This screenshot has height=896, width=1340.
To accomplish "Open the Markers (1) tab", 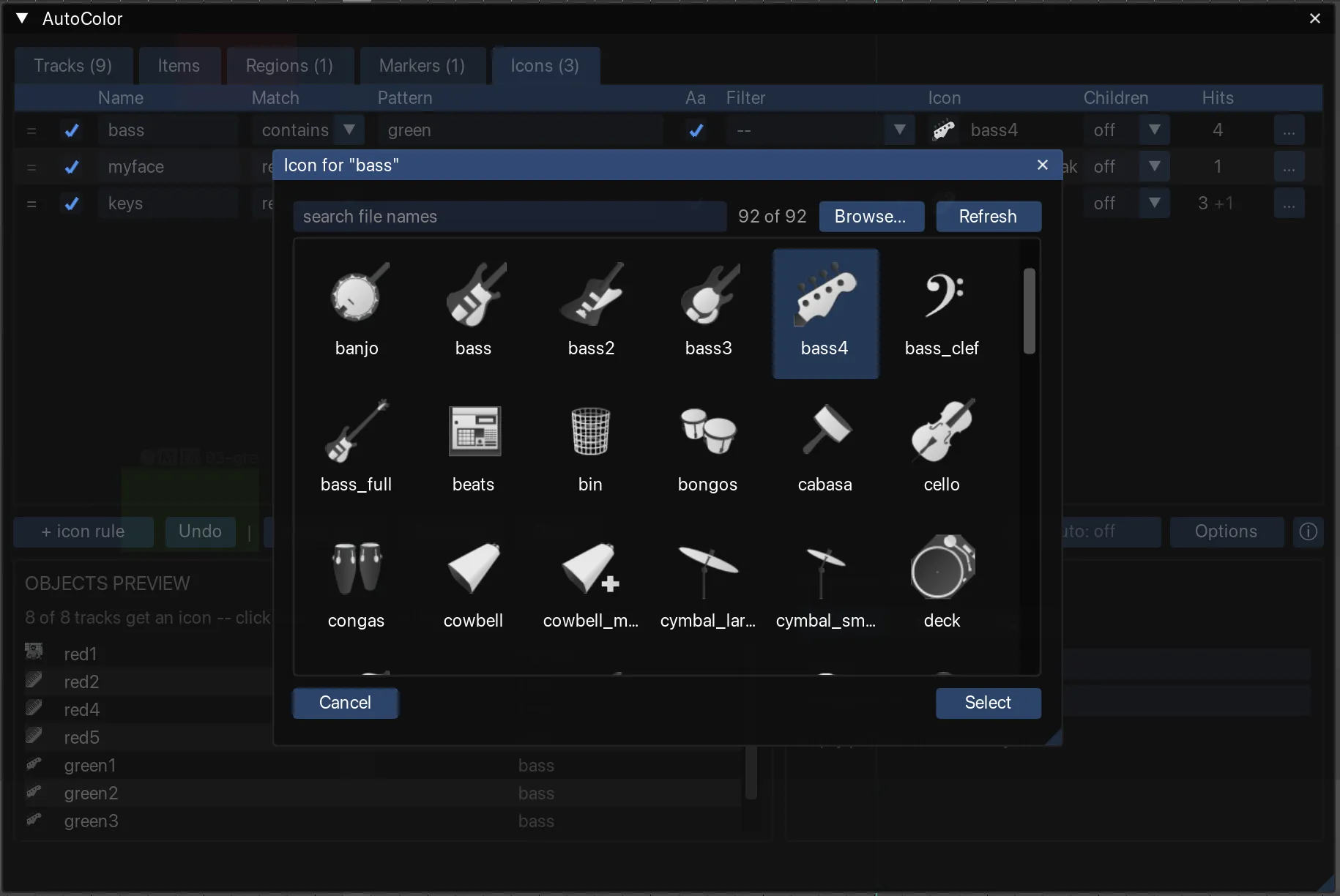I will (423, 66).
